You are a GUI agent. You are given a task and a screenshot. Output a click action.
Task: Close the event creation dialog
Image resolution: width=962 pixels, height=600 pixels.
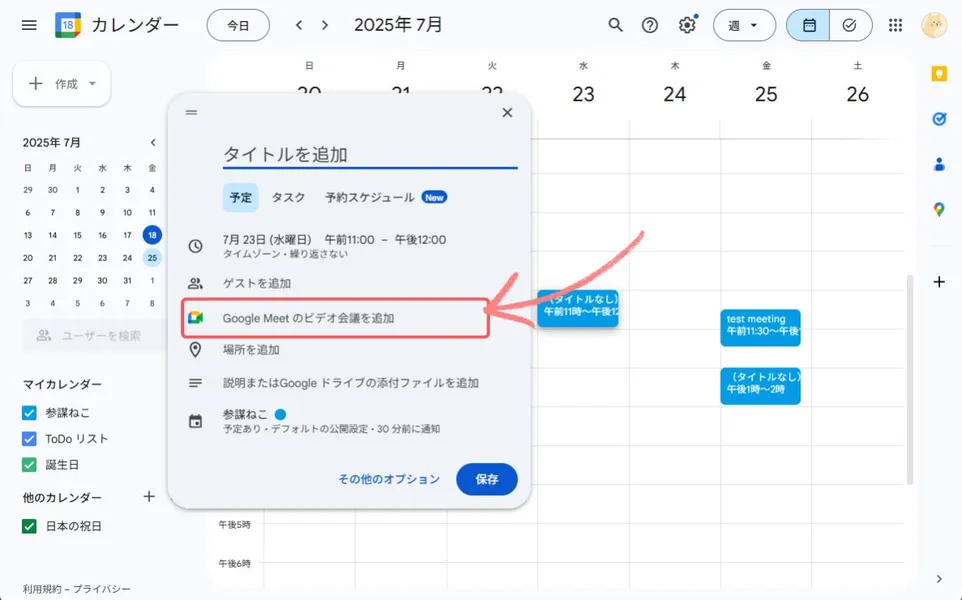(x=507, y=112)
